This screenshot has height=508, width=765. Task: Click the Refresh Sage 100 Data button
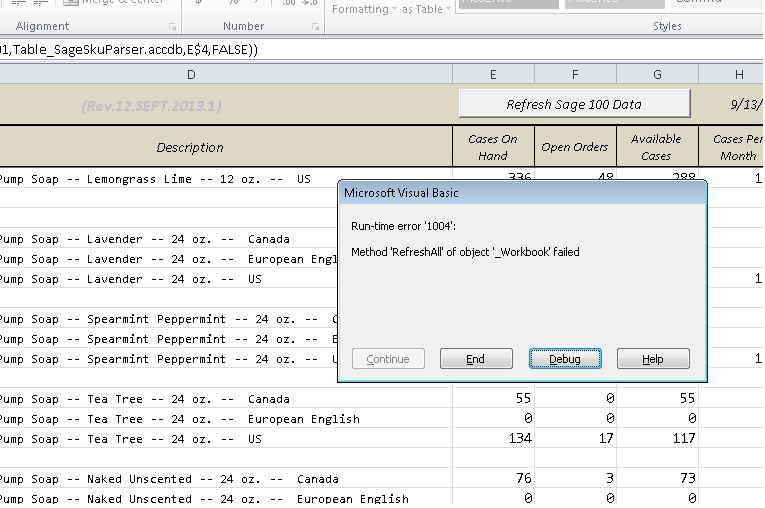pyautogui.click(x=574, y=104)
